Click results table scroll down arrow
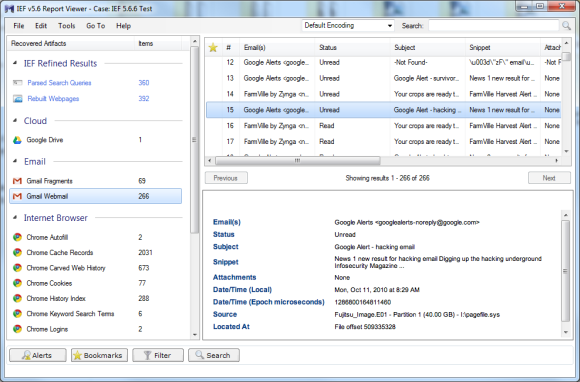 point(566,151)
